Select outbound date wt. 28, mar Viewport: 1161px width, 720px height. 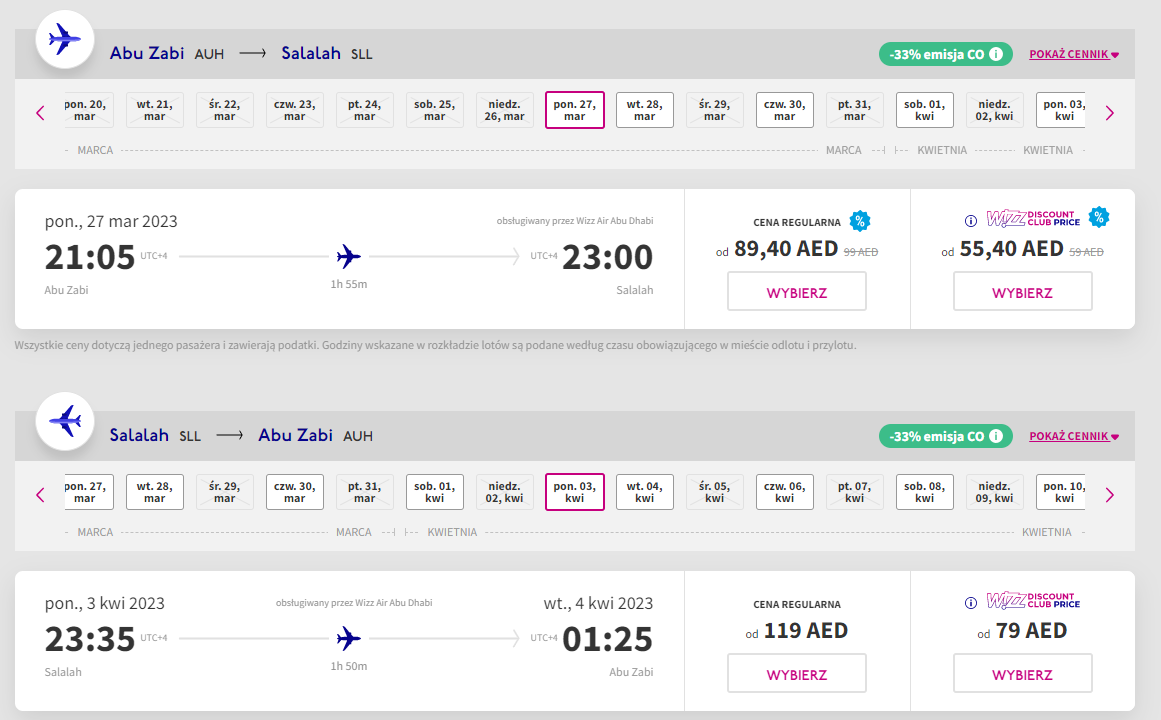(644, 110)
